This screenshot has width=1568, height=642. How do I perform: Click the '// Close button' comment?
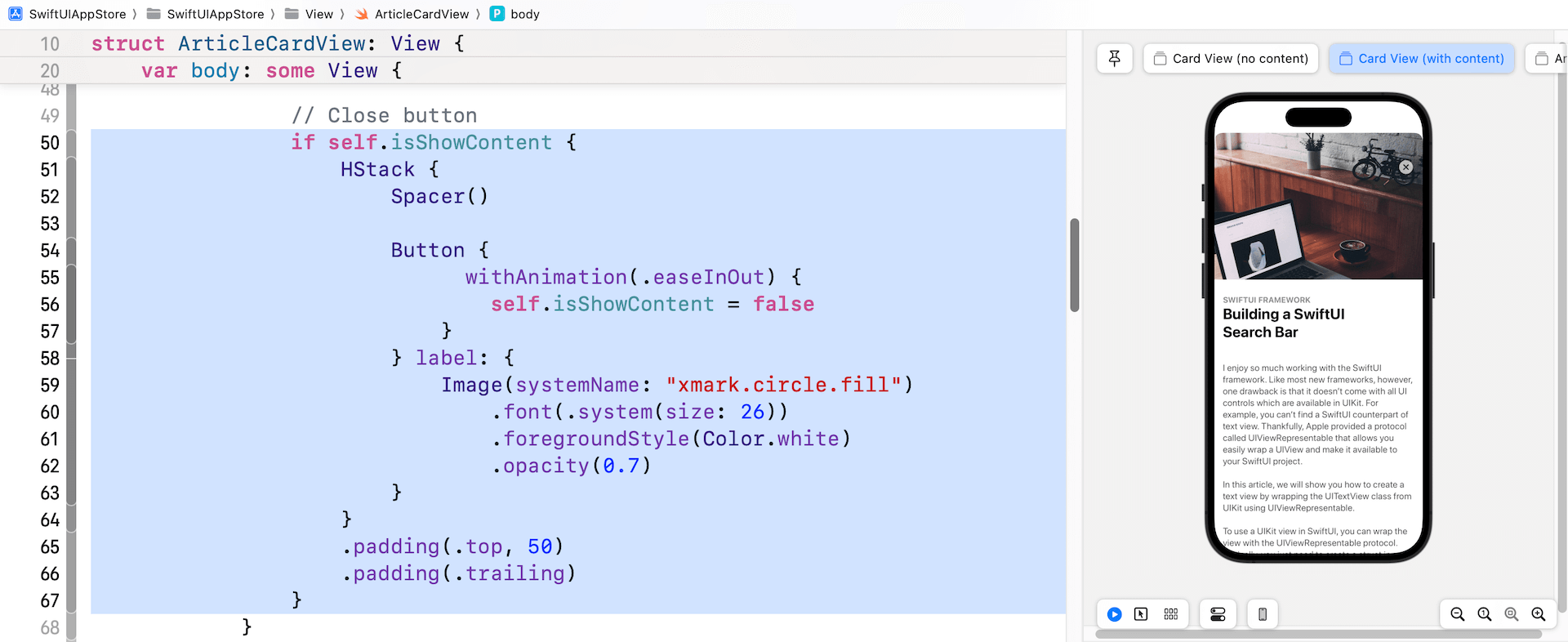point(384,116)
